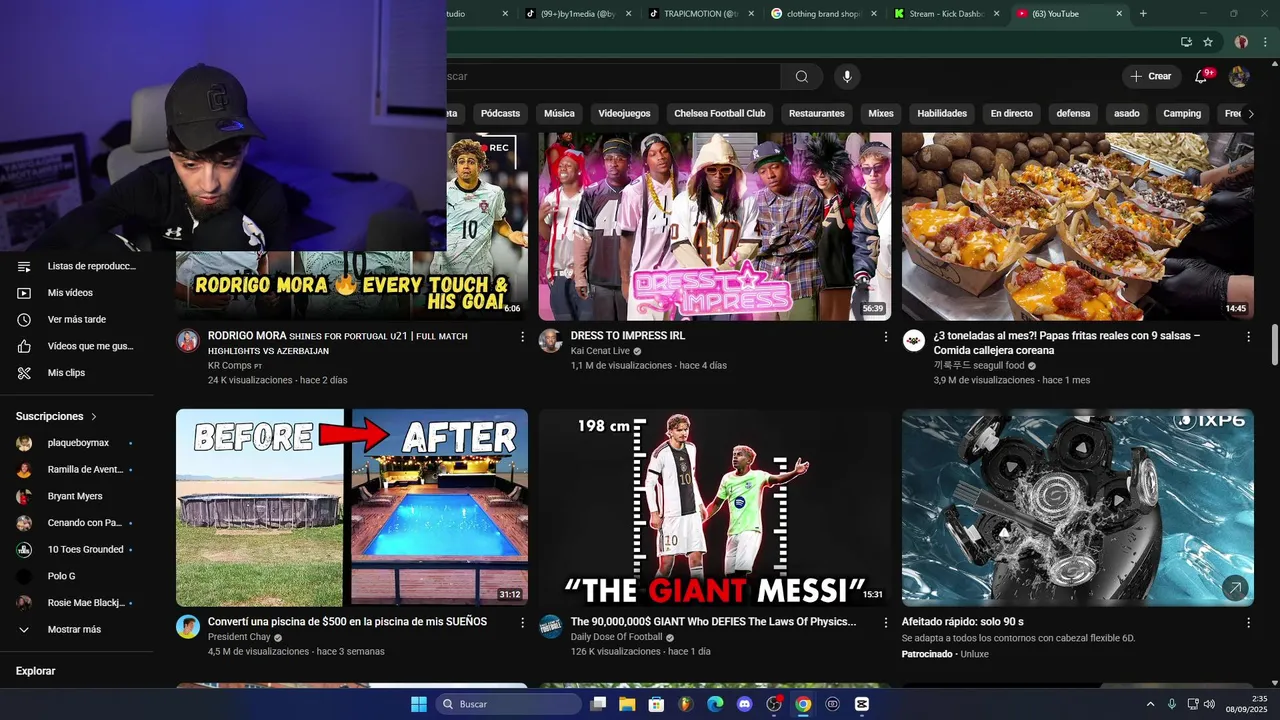Play DRESS TO IMPRESS video thumbnail

click(715, 226)
